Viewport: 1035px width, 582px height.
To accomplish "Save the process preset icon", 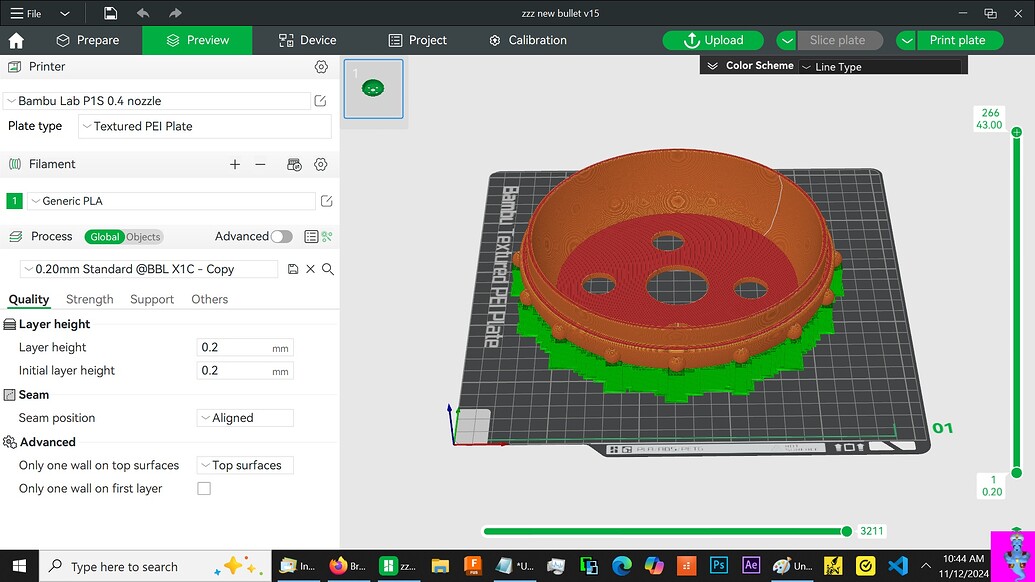I will coord(293,269).
